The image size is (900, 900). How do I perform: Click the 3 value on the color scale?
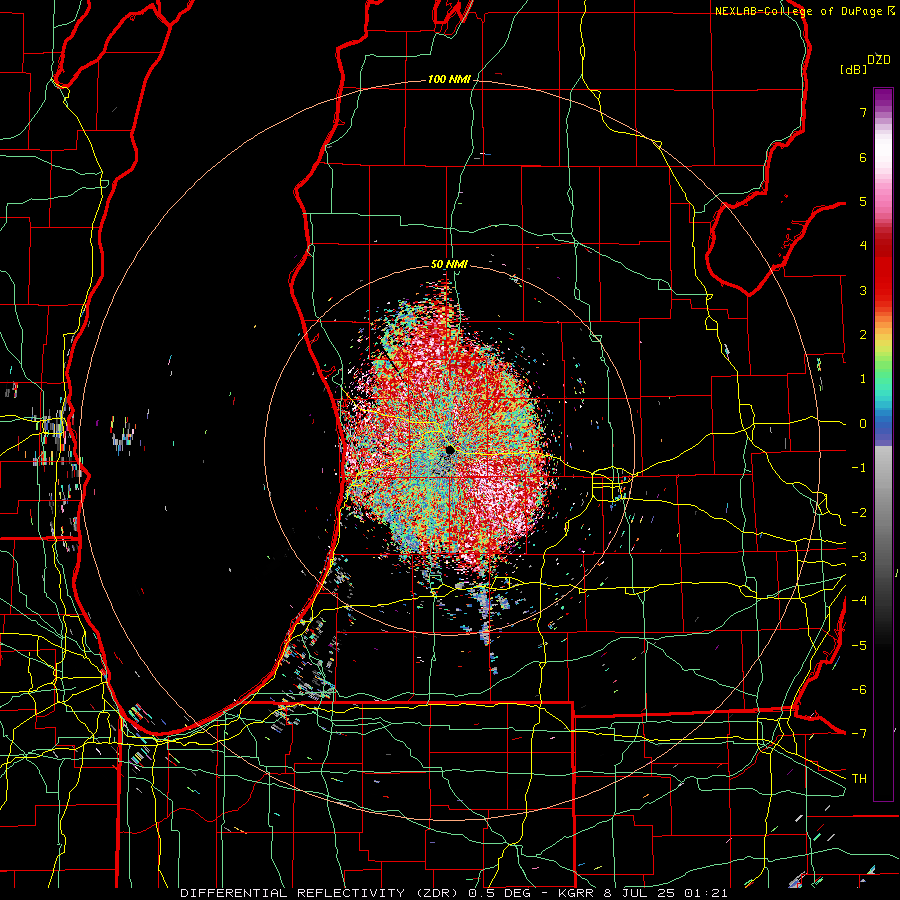(863, 290)
